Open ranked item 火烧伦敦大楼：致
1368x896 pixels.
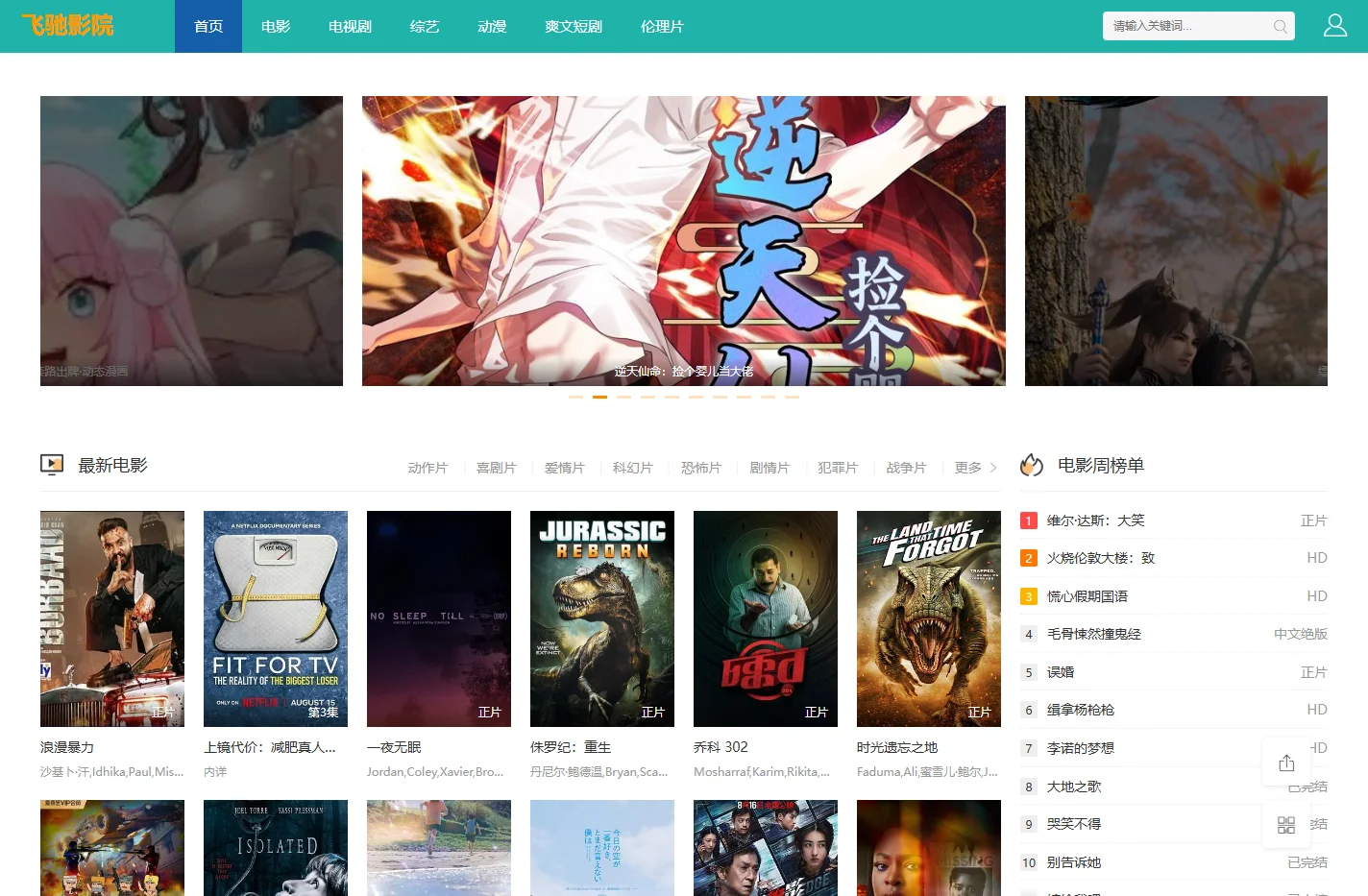click(1101, 558)
